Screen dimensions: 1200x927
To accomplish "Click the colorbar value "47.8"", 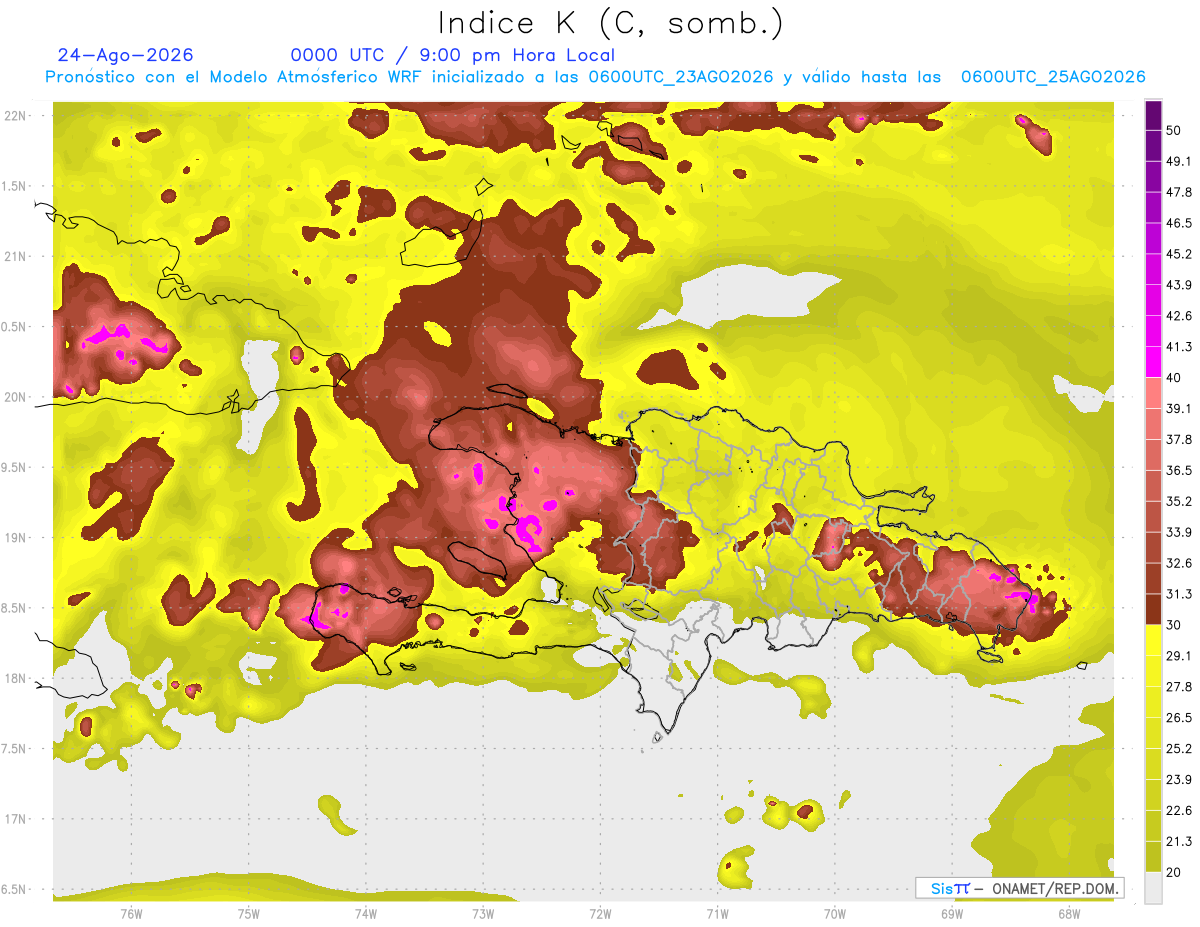I will click(1178, 192).
